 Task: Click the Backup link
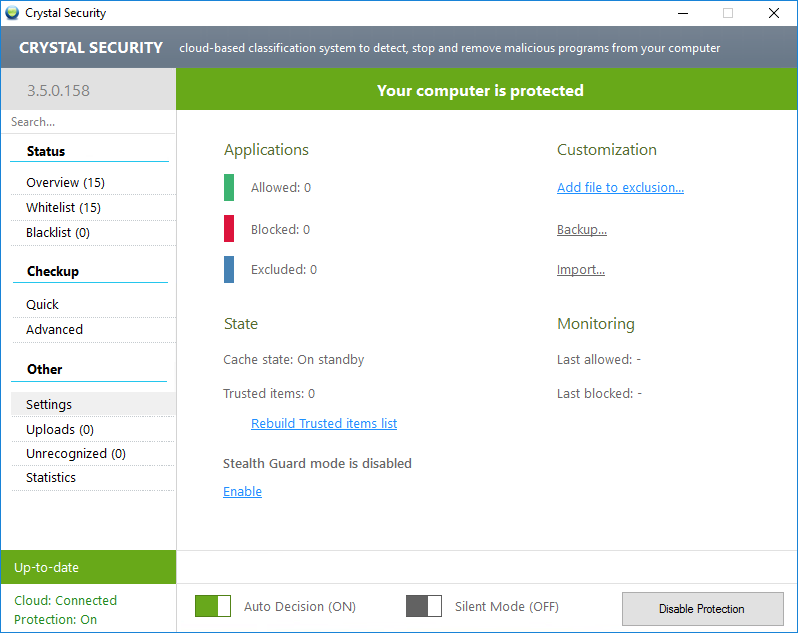[x=582, y=229]
